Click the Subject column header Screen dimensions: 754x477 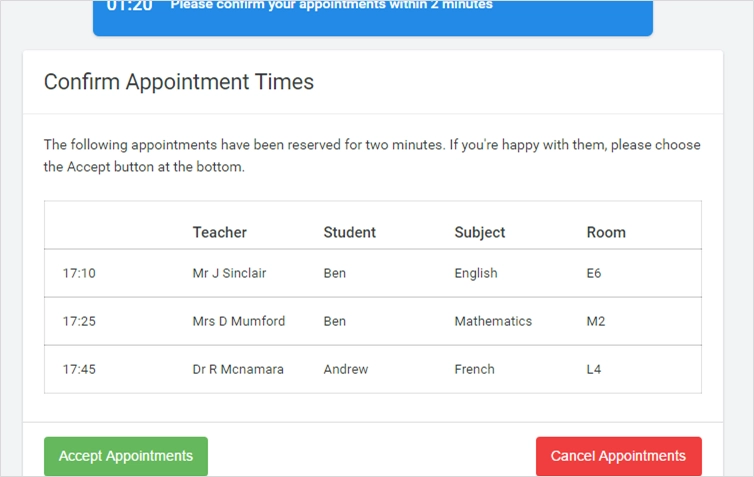point(479,232)
